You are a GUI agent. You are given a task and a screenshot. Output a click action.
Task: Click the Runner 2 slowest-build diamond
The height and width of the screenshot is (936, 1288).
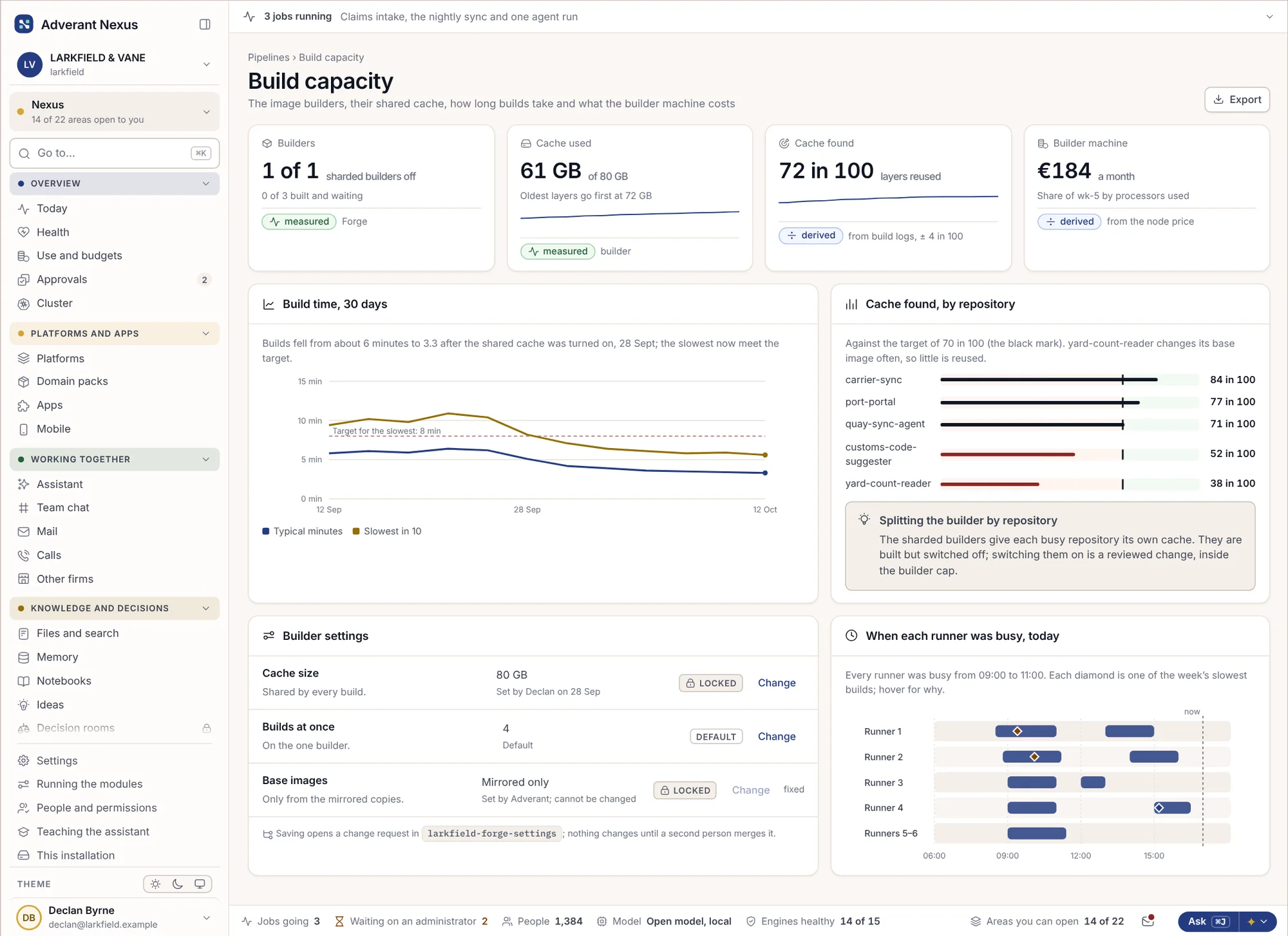[x=1034, y=757]
